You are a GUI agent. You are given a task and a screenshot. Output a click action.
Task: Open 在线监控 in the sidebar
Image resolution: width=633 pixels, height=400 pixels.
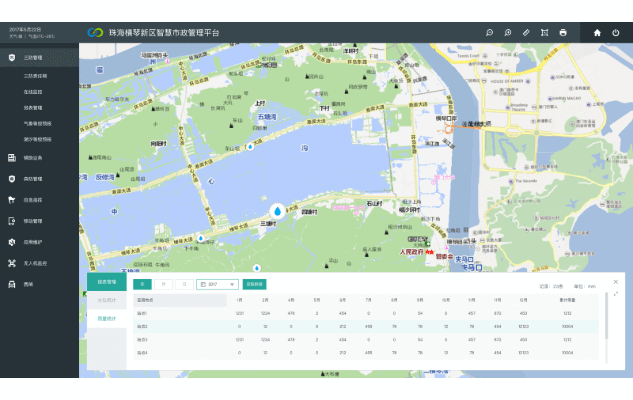[33, 91]
